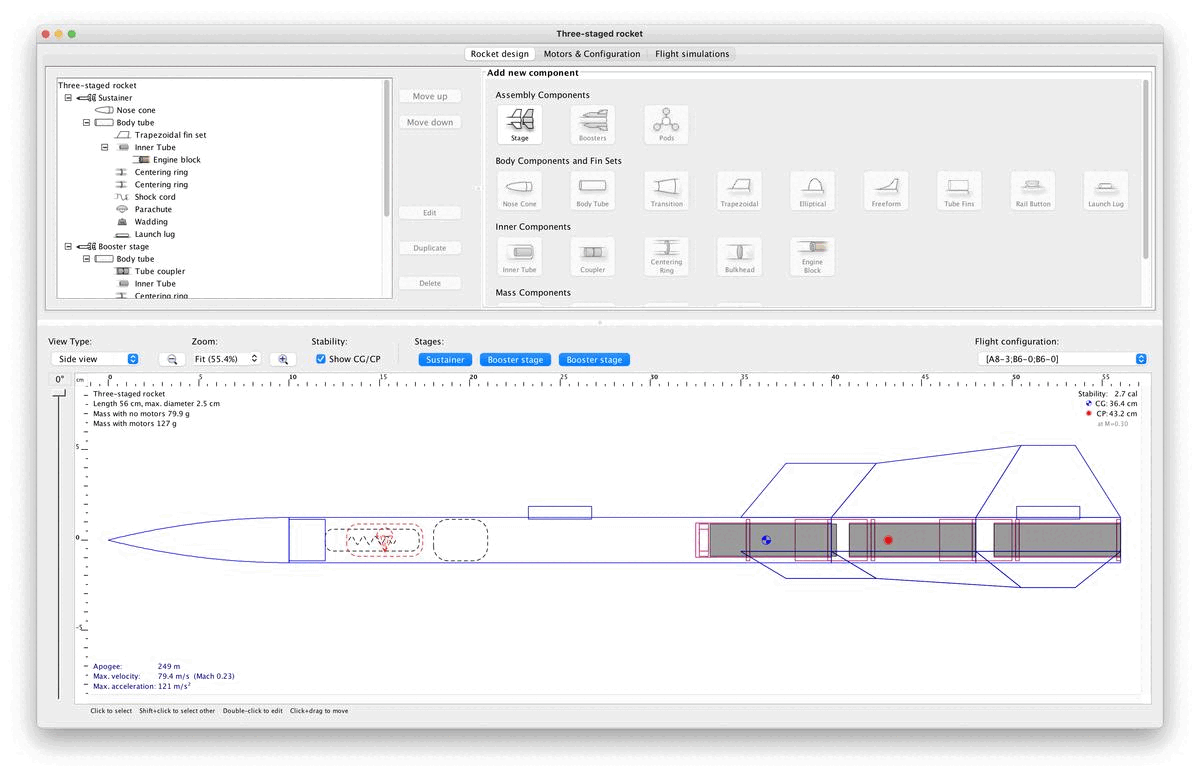Insert a new Stage assembly
1200x777 pixels.
(x=519, y=124)
